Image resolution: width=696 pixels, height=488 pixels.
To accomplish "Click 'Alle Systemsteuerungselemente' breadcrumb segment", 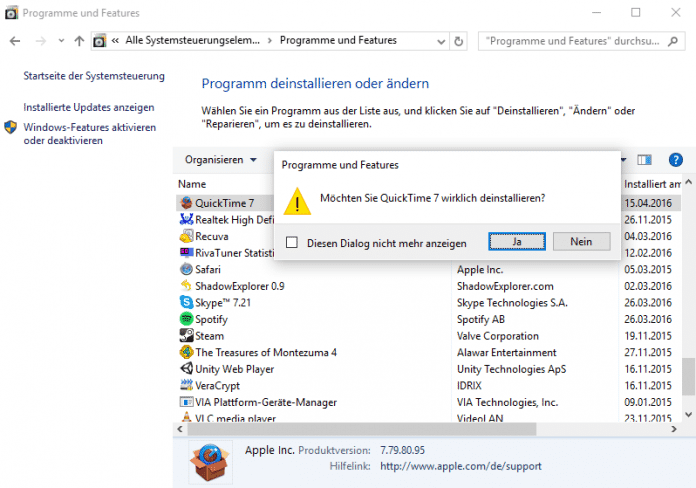I will tap(197, 41).
